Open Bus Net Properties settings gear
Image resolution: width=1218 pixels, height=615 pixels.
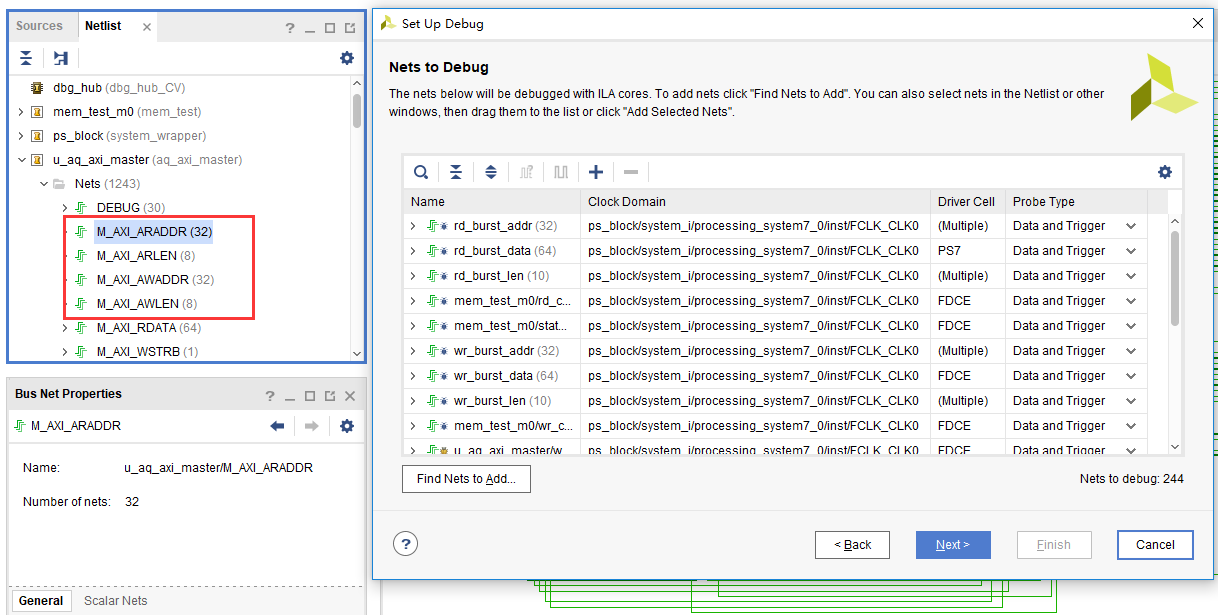pyautogui.click(x=347, y=426)
